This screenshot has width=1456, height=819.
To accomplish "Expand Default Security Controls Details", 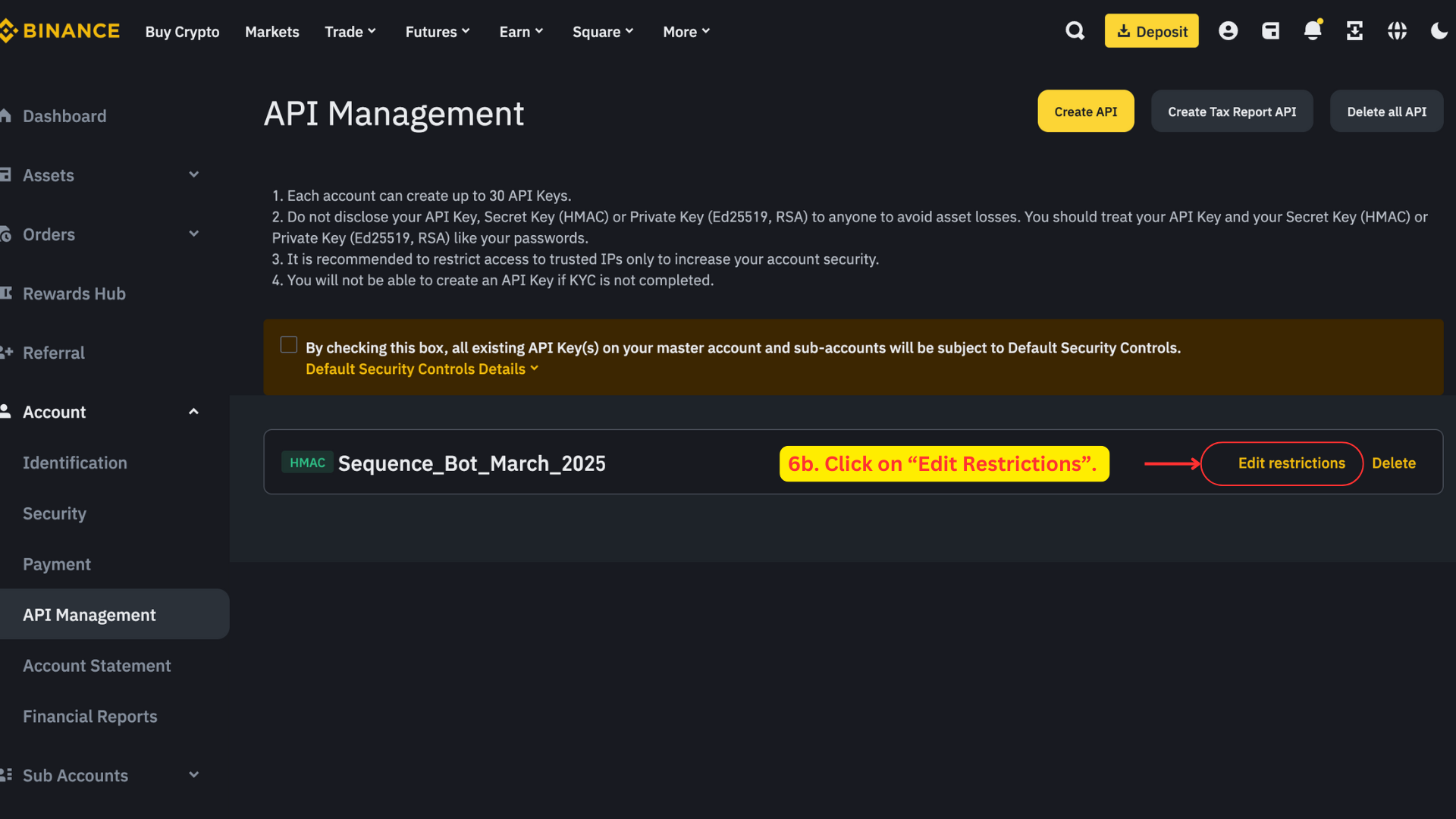I will (x=422, y=369).
